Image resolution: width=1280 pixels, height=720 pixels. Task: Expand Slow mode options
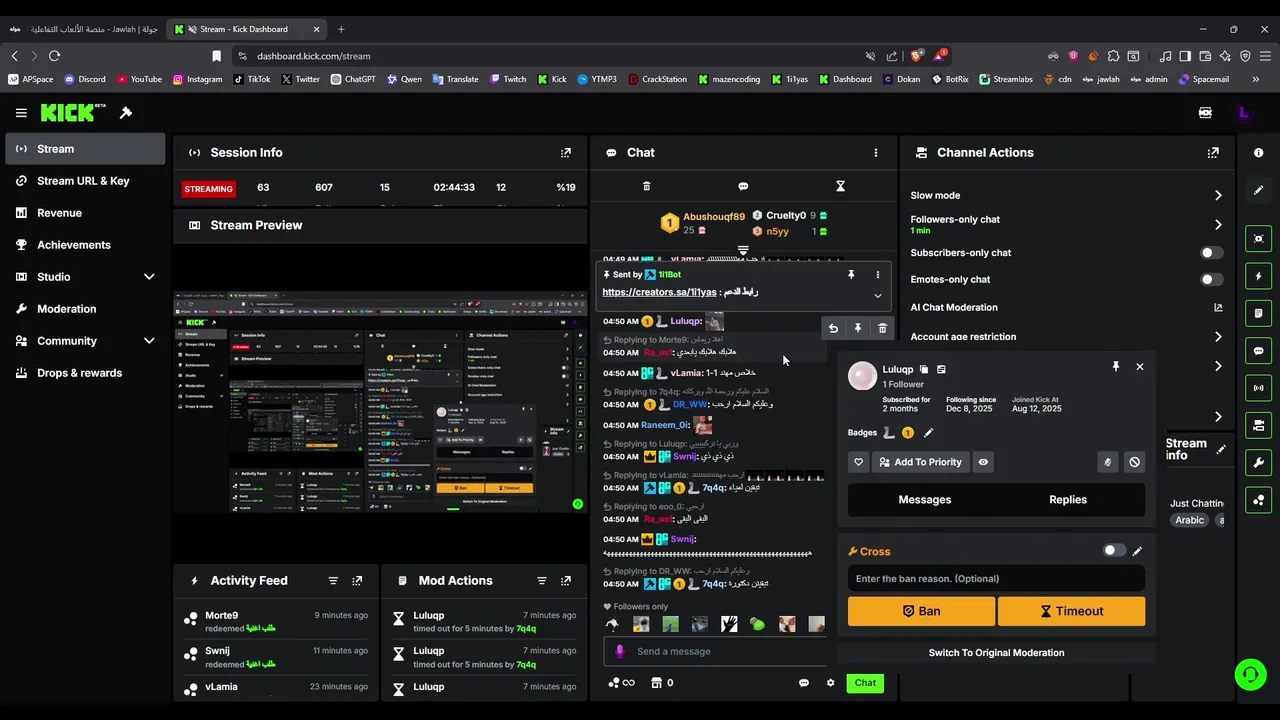pos(1218,196)
